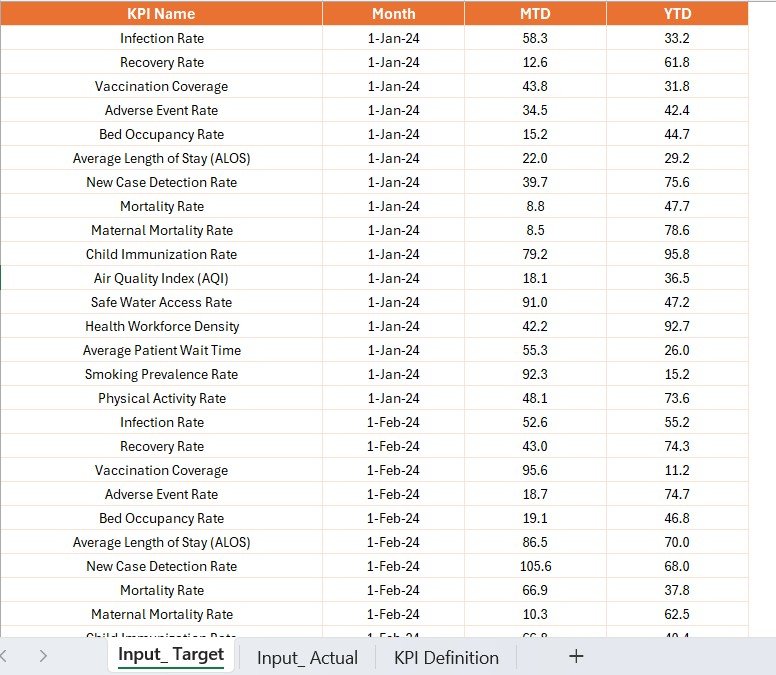Screen dimensions: 776x675
Task: Select the Health Workforce Density cell
Action: 161,326
